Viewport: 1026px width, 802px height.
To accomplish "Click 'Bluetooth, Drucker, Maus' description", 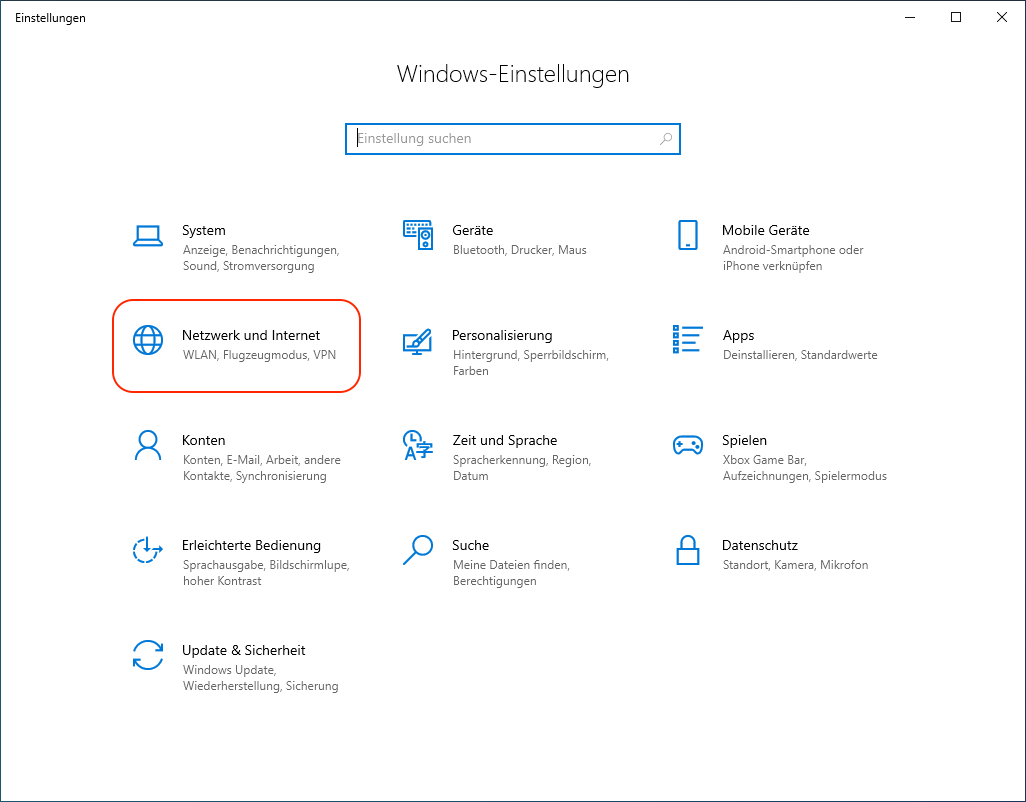I will 520,250.
